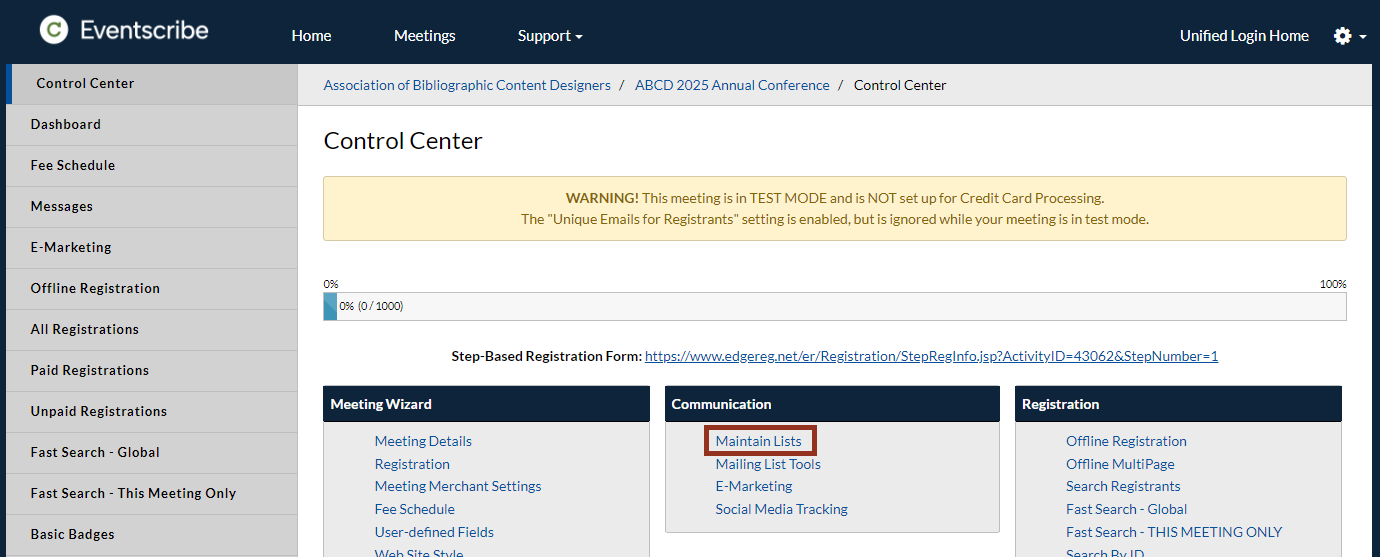Click the registration progress bar
1380x557 pixels.
835,306
